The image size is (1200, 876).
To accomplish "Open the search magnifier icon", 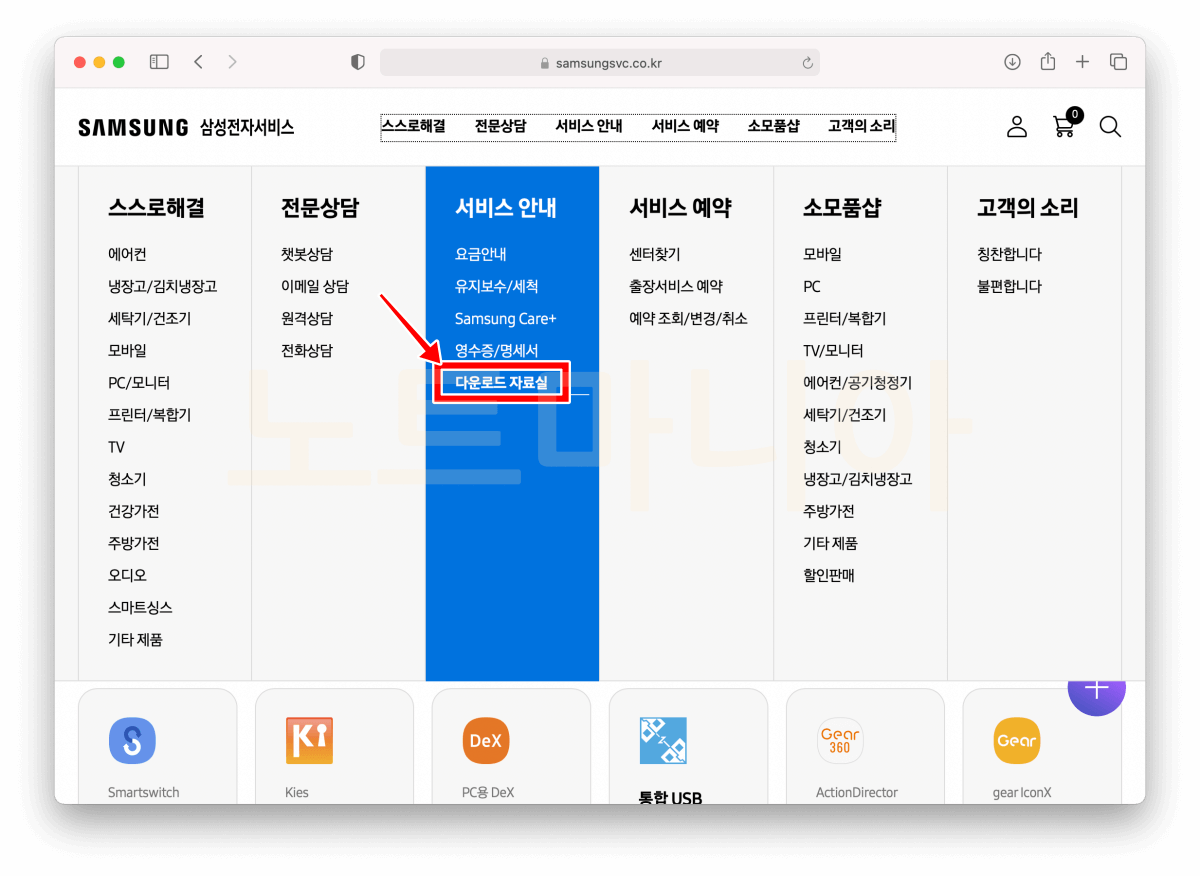I will 1110,127.
